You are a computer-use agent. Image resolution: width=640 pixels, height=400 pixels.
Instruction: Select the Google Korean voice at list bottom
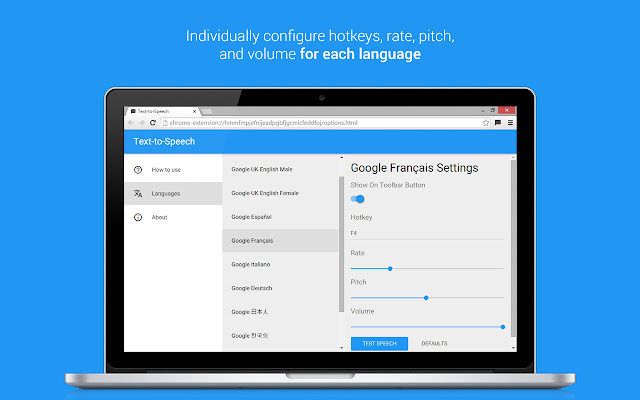click(x=280, y=336)
